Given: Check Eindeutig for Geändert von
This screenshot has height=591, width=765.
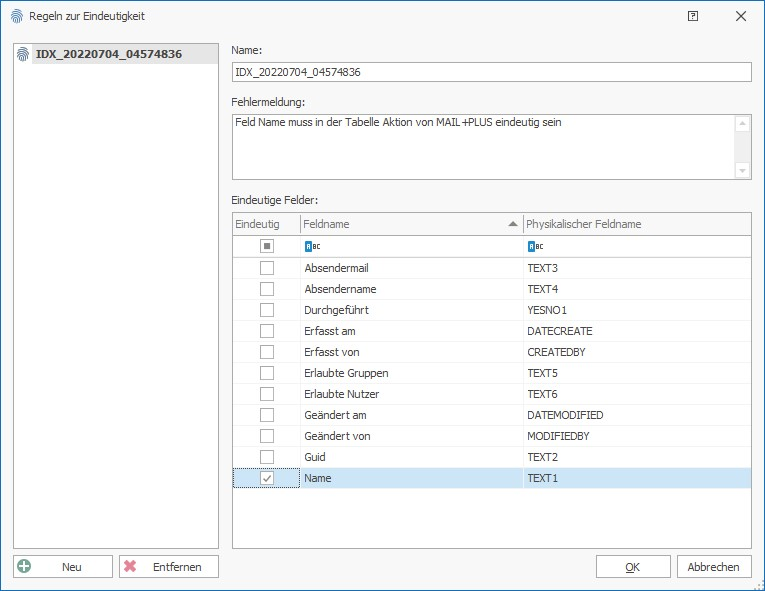Looking at the screenshot, I should (x=267, y=436).
